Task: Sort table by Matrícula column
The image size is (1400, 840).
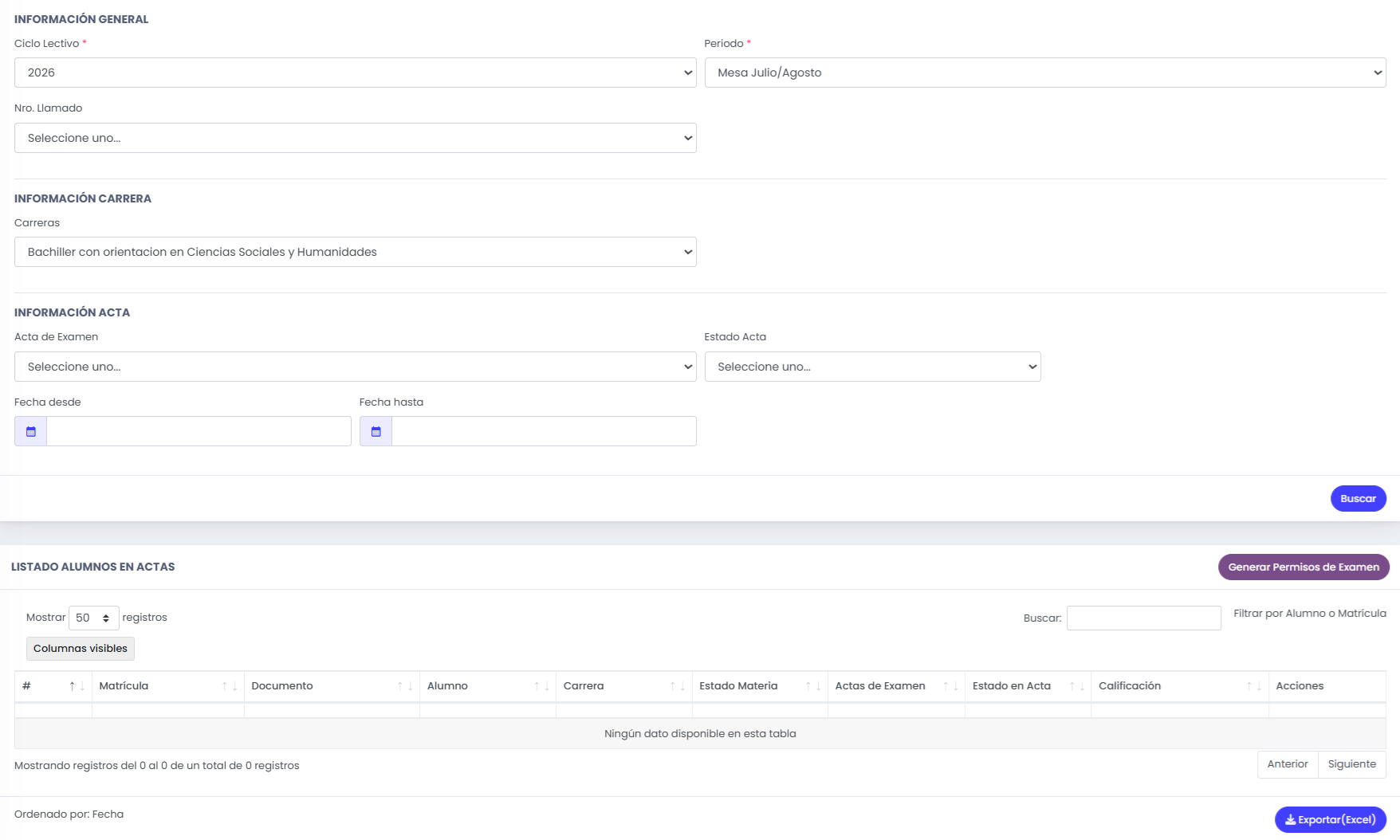Action: pyautogui.click(x=168, y=686)
